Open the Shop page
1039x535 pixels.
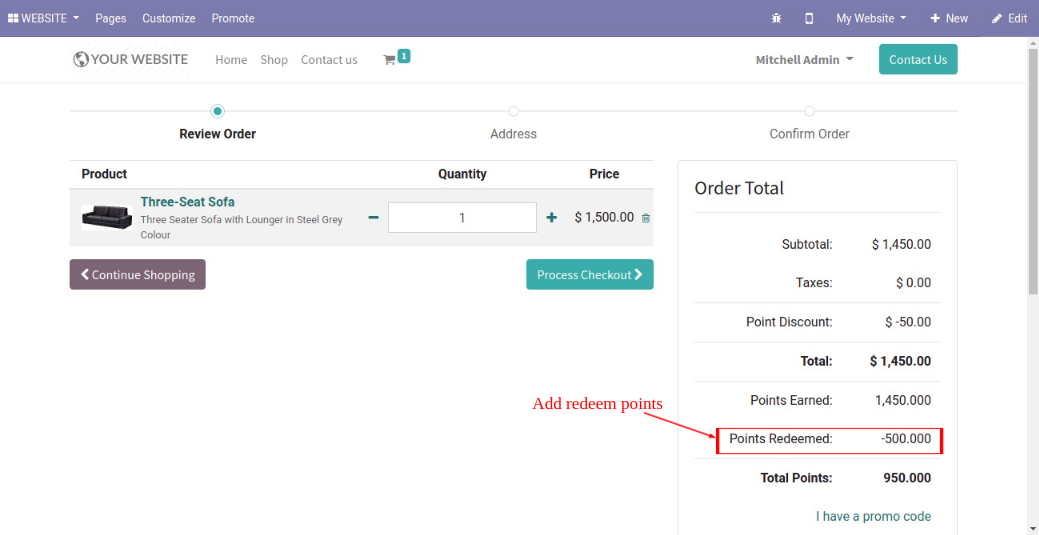tap(274, 60)
